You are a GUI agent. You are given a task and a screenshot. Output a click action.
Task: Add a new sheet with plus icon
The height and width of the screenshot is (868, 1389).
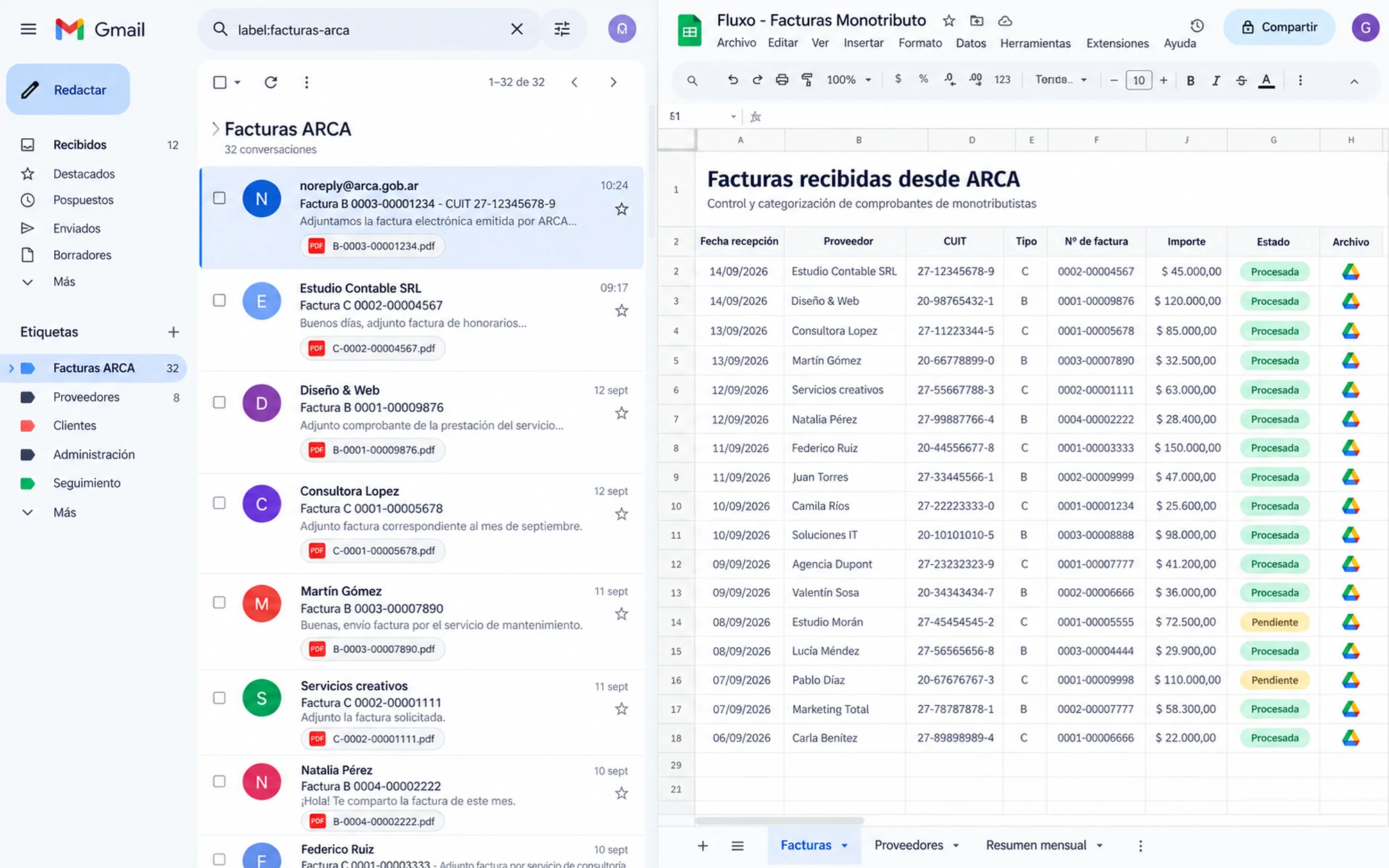coord(703,846)
